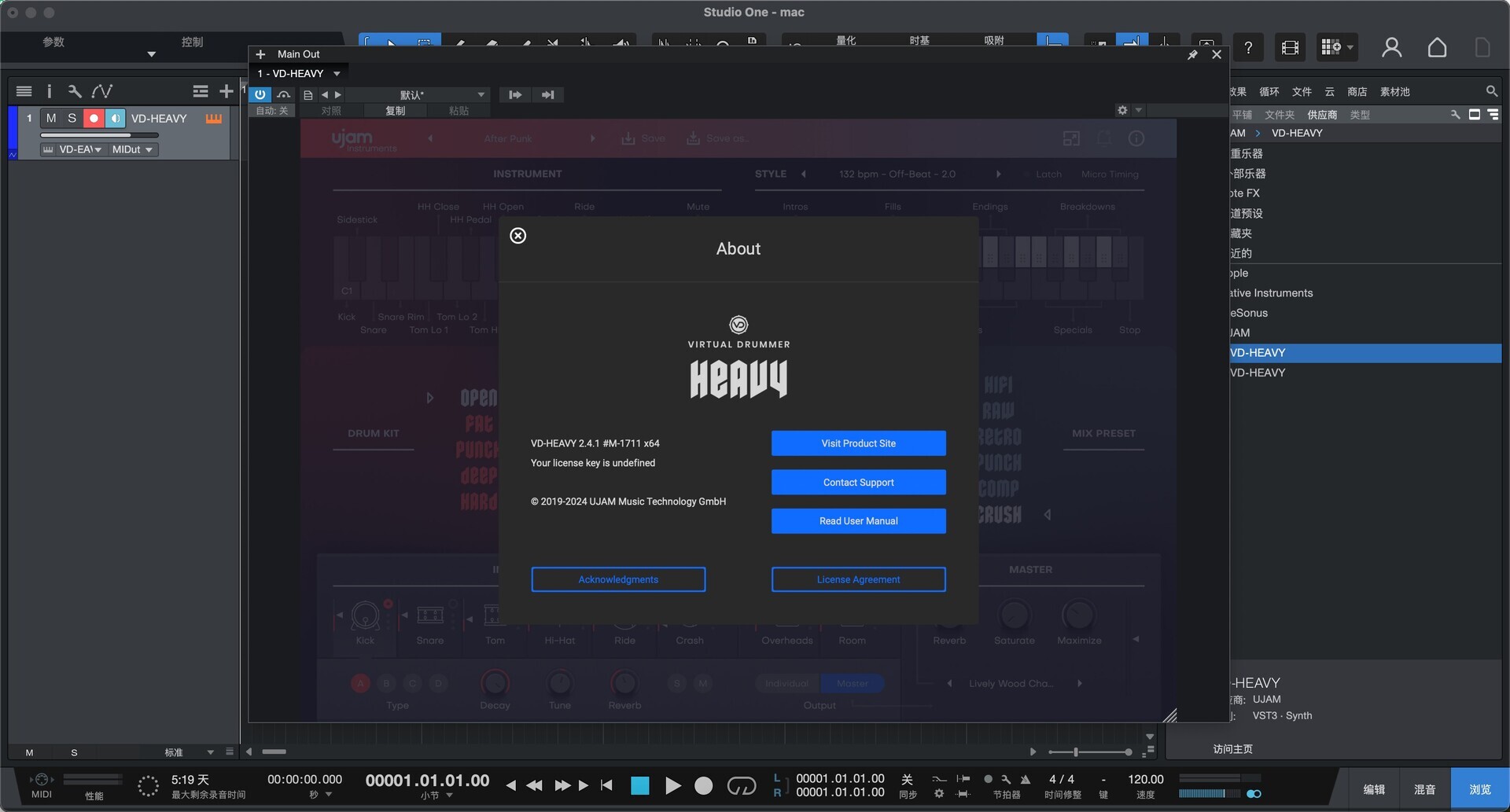Mute track 1 VD-HEAVY with M button
This screenshot has width=1510, height=812.
point(51,118)
